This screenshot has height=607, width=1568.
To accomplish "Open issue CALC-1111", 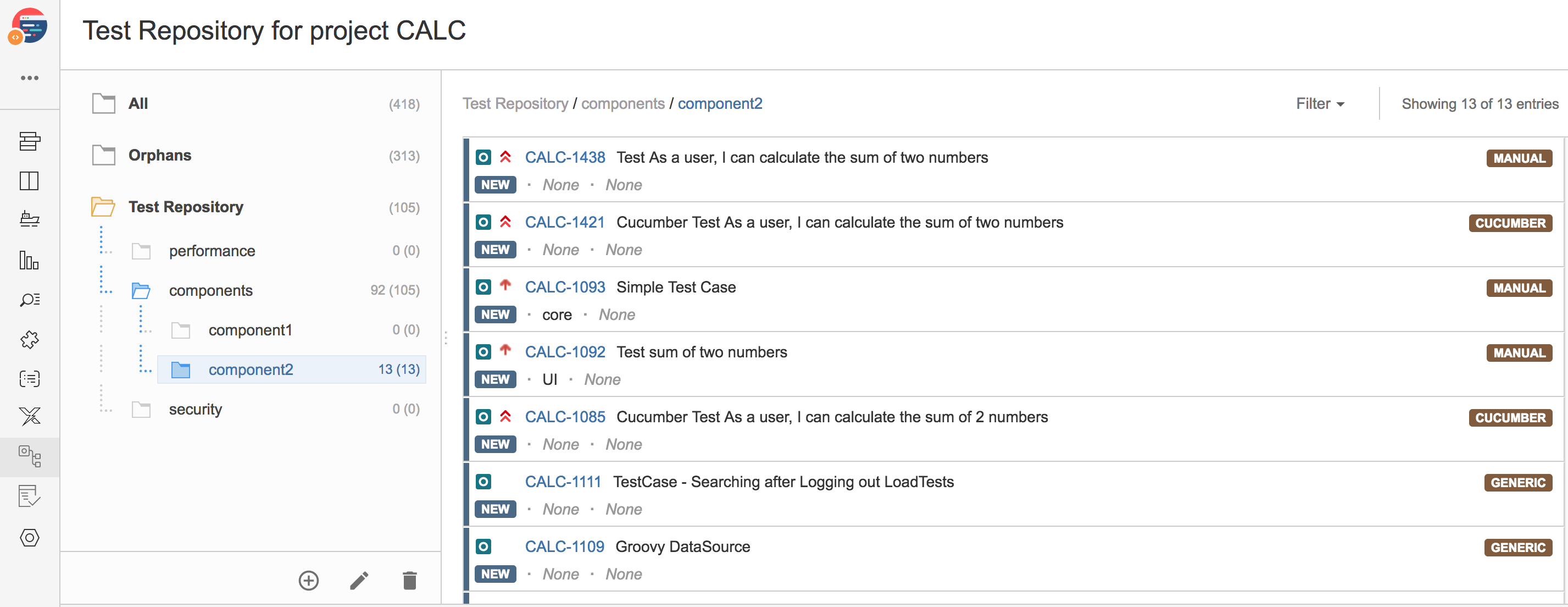I will [x=563, y=482].
